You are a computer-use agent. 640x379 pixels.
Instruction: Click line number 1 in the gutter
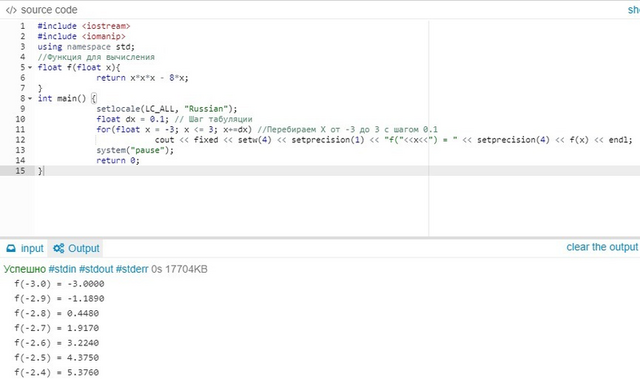23,26
